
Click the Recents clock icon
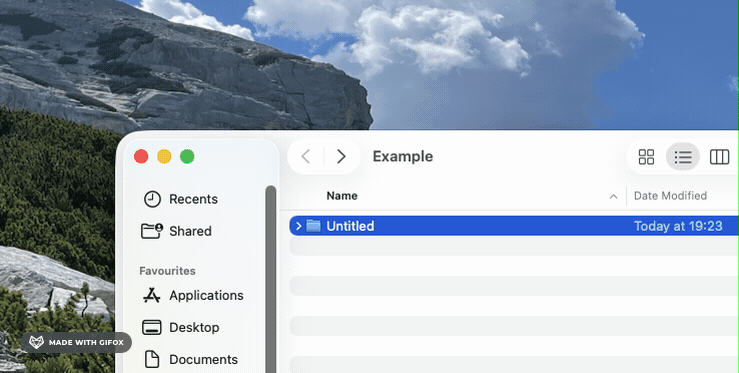pos(152,199)
